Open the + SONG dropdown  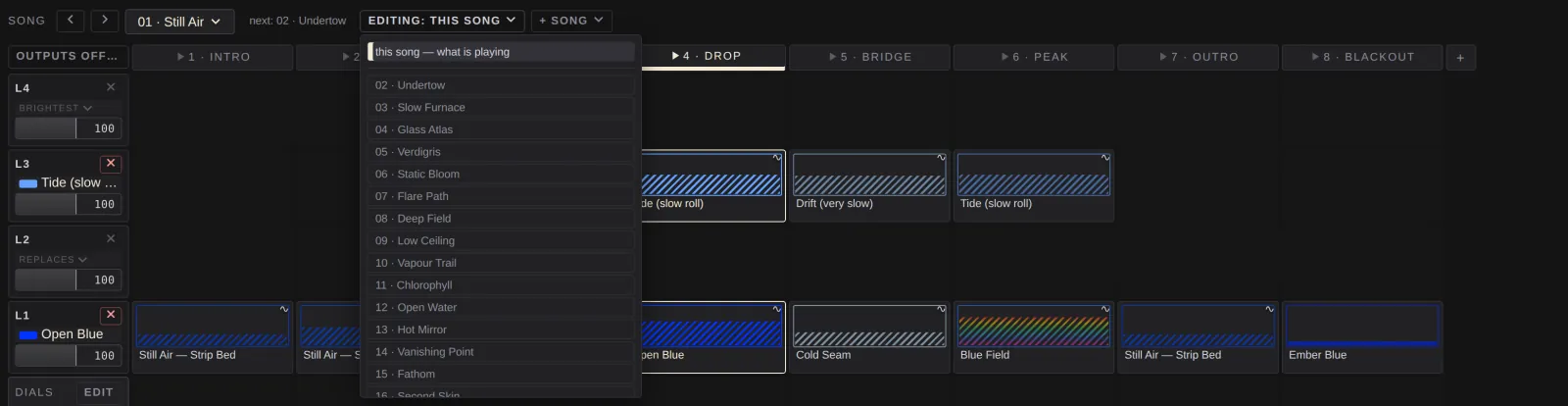click(x=572, y=21)
